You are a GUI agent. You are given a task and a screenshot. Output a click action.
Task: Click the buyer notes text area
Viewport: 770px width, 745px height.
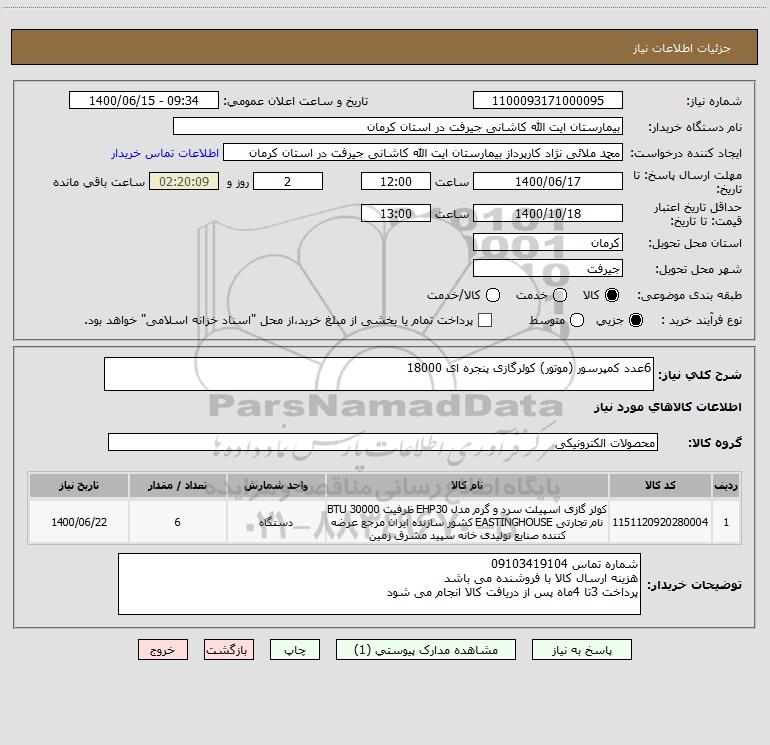[379, 583]
